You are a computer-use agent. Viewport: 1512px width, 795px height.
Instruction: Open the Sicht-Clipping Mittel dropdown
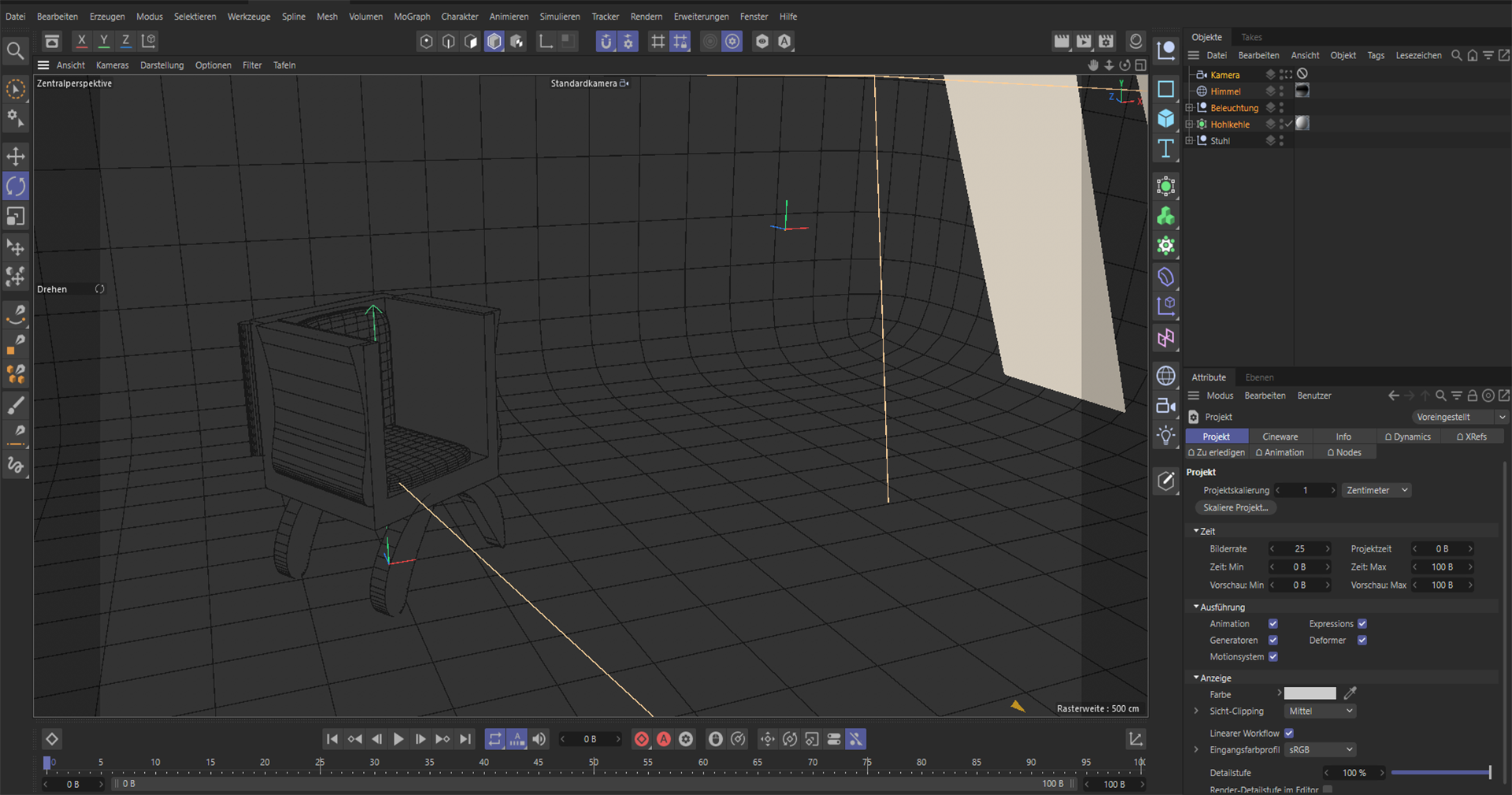tap(1320, 711)
